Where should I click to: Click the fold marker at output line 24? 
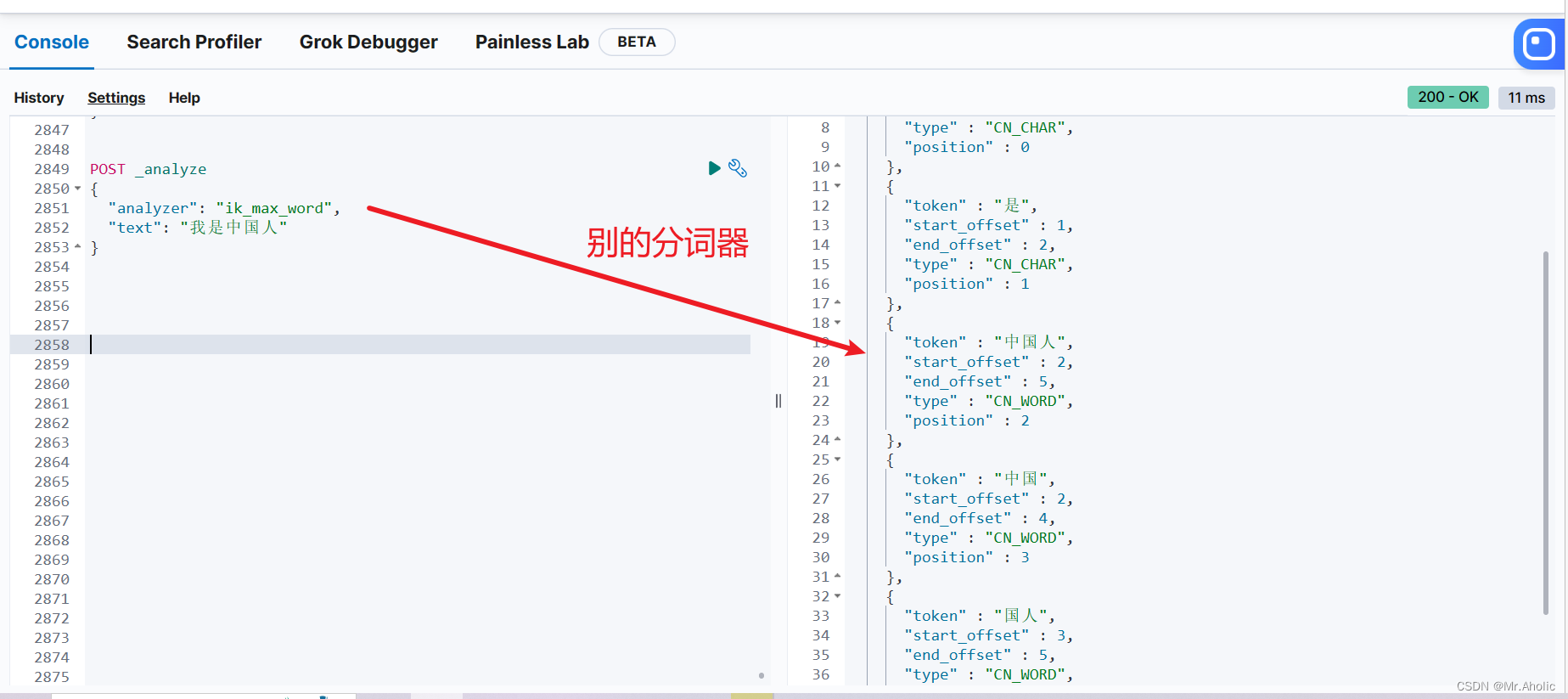coord(837,440)
